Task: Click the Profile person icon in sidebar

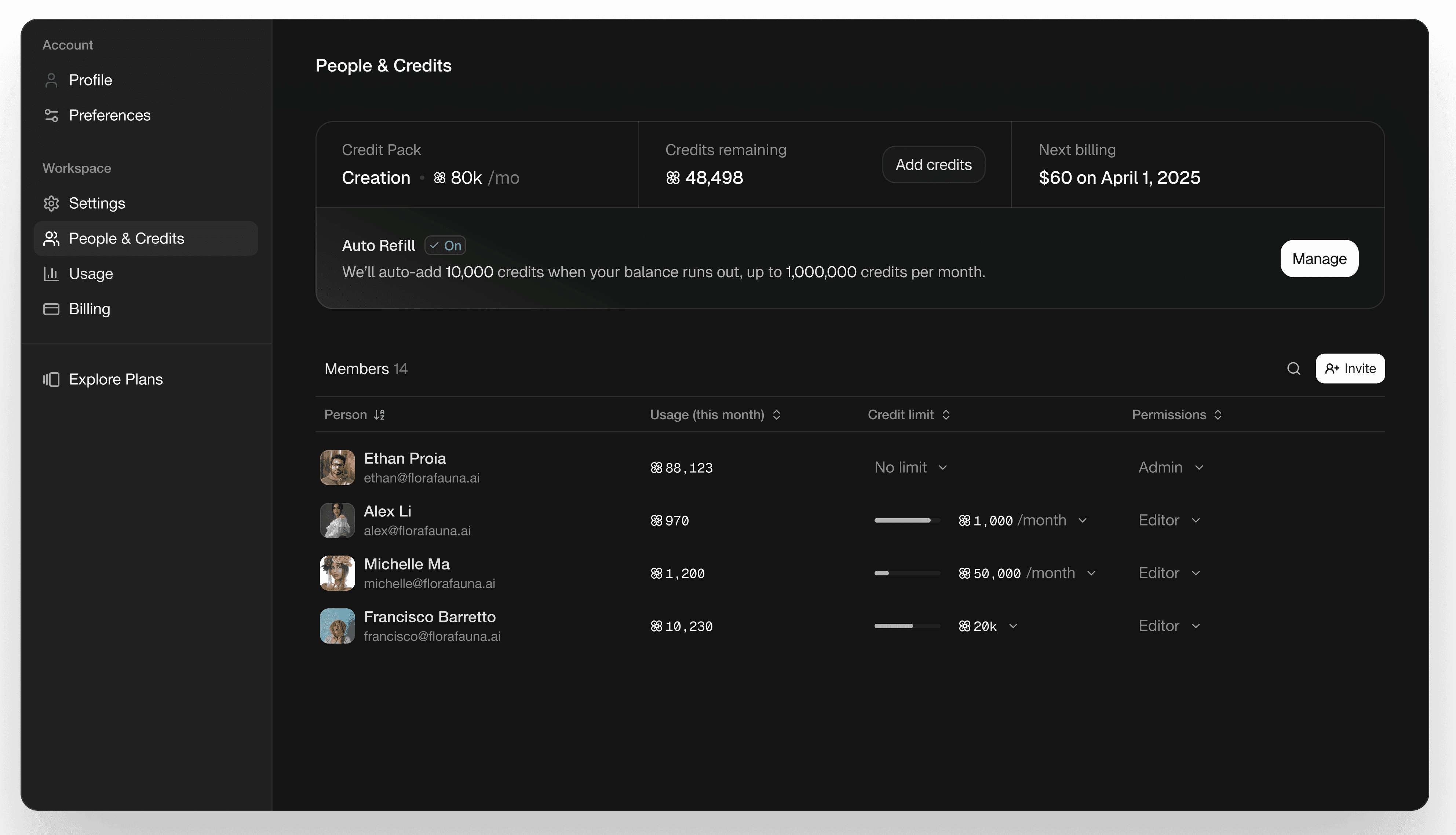Action: click(51, 80)
